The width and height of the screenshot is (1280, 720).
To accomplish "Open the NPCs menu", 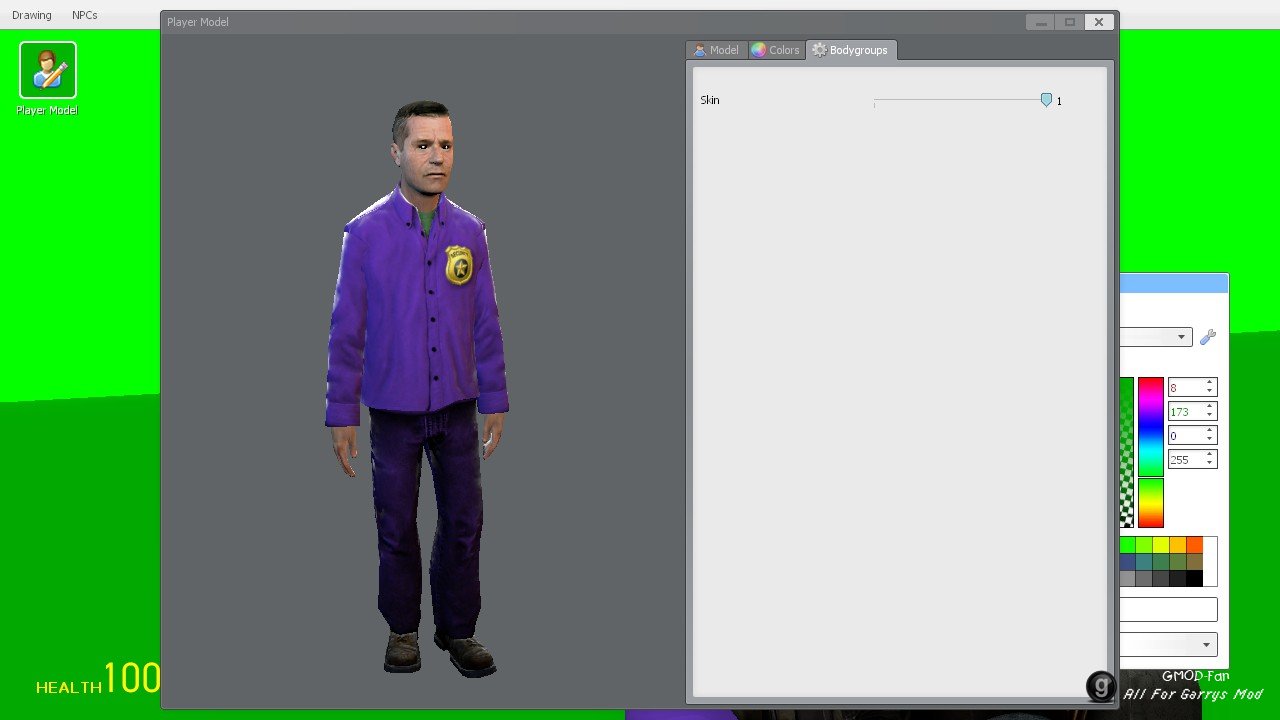I will (x=85, y=15).
